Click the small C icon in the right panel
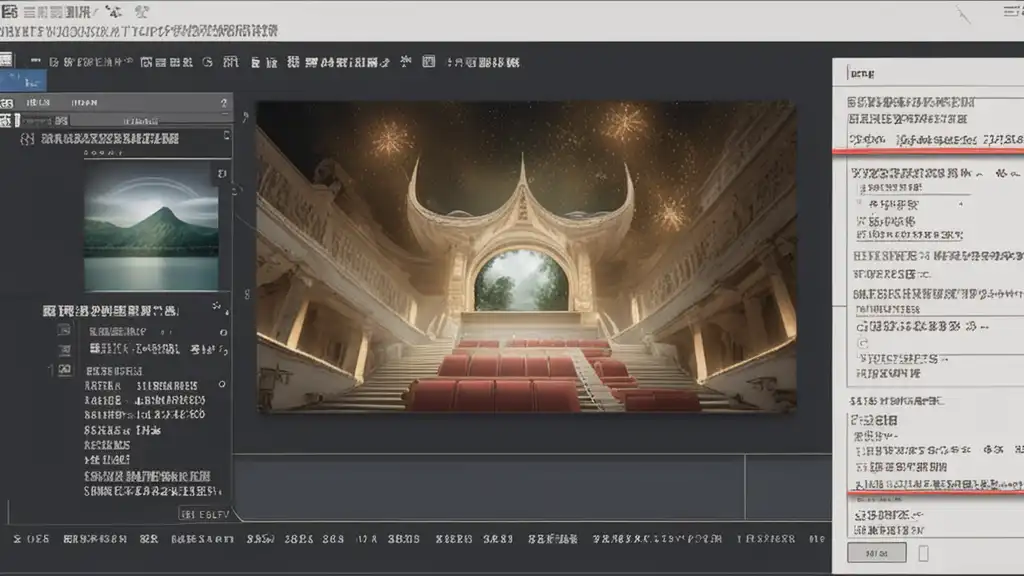Screen dimensions: 1024x576 (x=863, y=344)
